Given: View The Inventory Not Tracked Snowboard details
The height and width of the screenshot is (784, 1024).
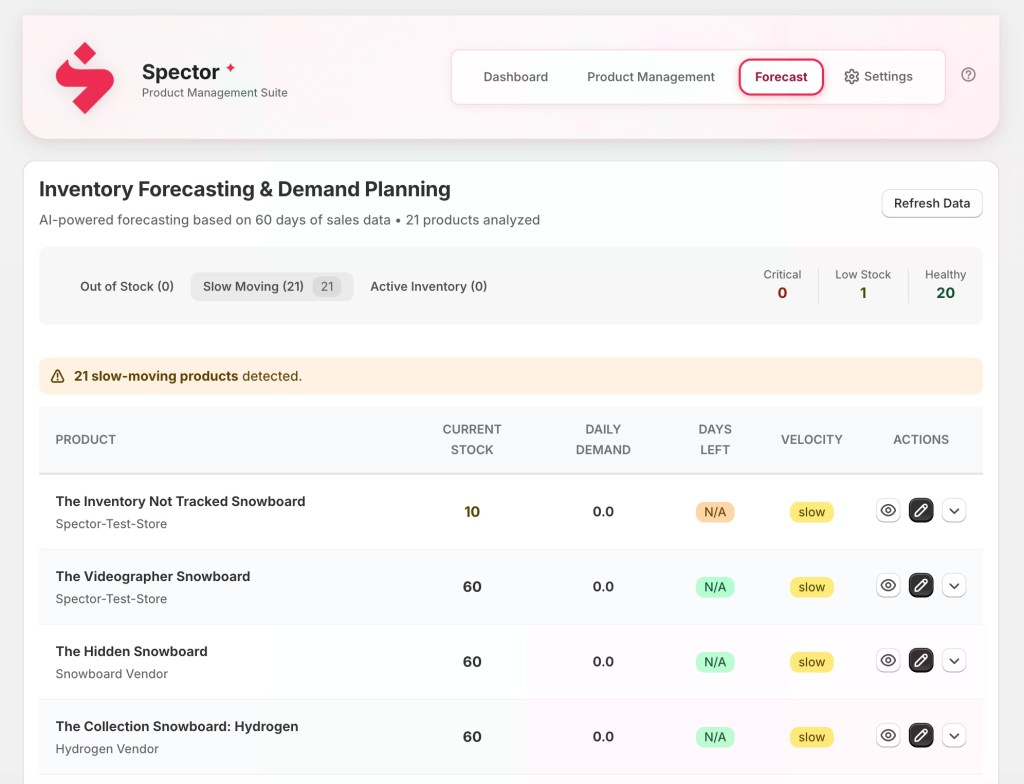Looking at the screenshot, I should [x=888, y=511].
